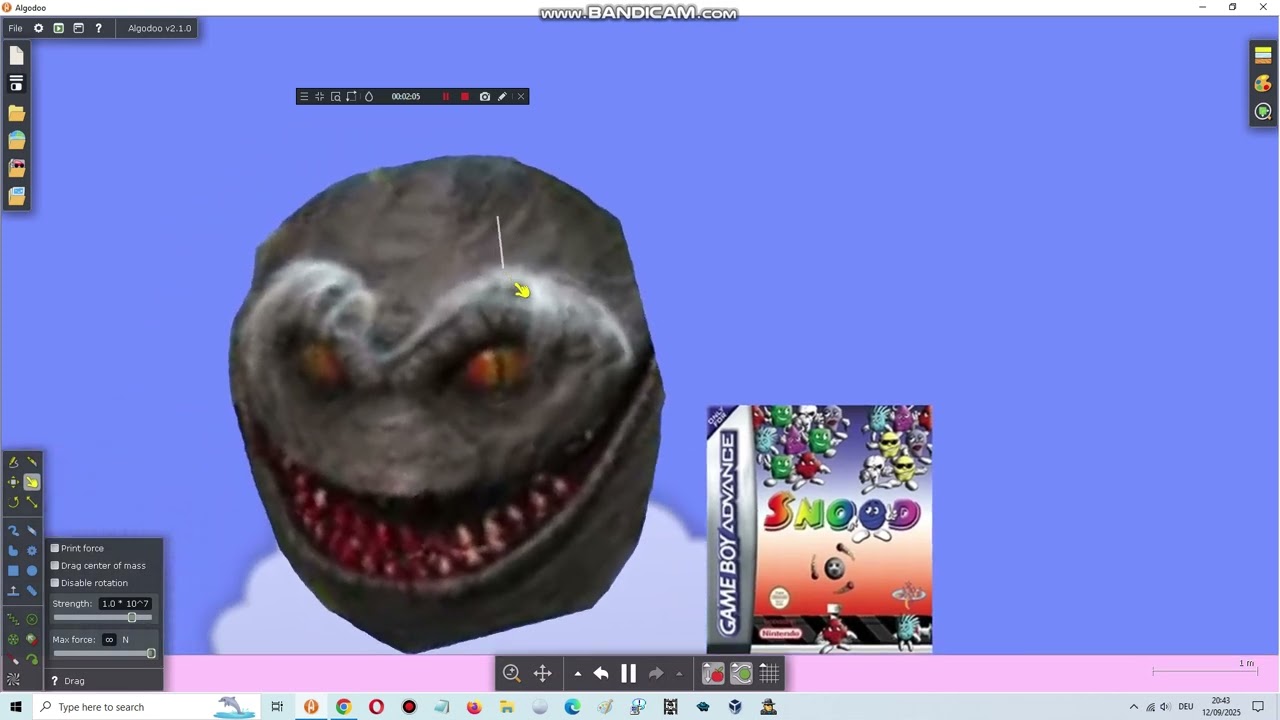Enable the Disable rotation checkbox
1280x720 pixels.
click(x=55, y=582)
